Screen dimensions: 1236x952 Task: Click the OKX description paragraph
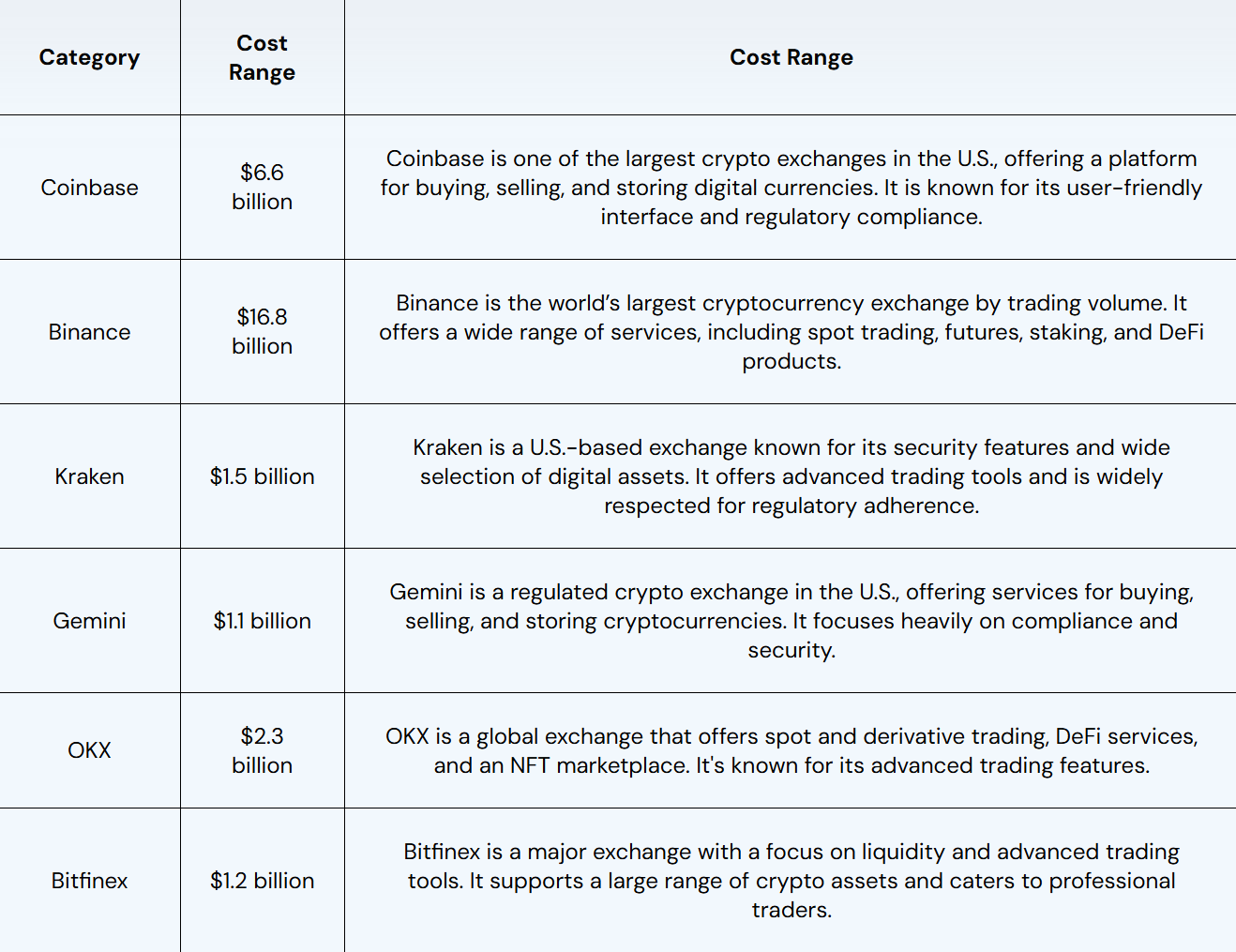point(791,750)
